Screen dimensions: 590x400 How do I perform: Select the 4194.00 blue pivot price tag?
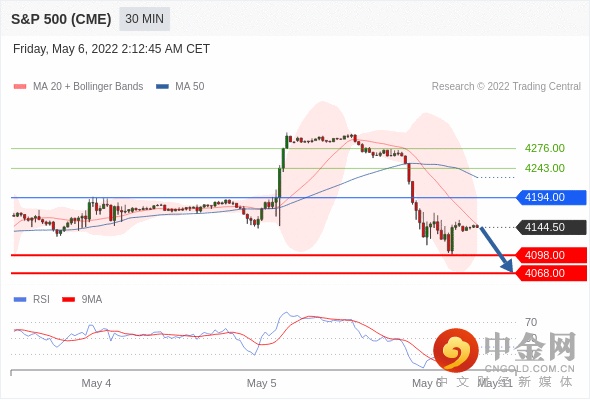tap(552, 197)
